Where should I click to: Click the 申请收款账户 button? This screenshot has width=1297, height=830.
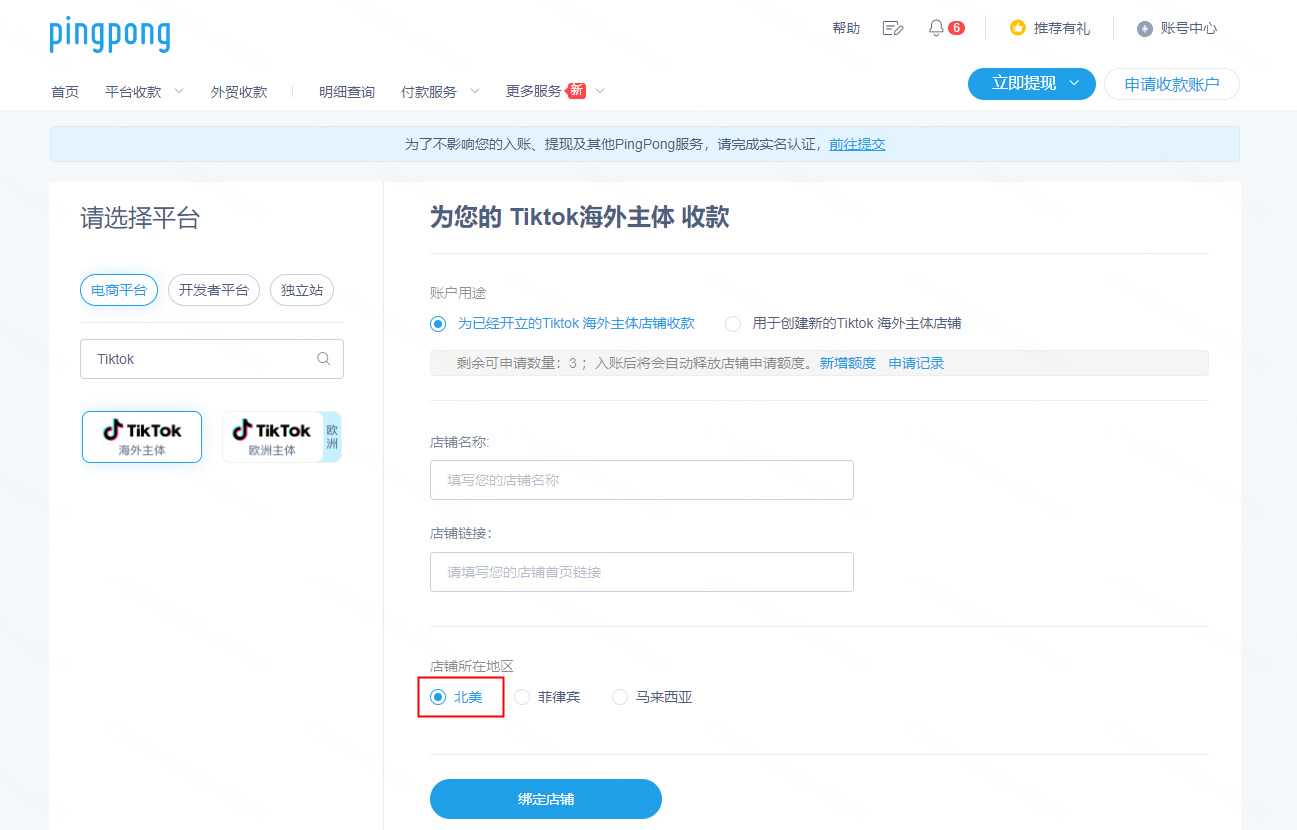(1172, 84)
